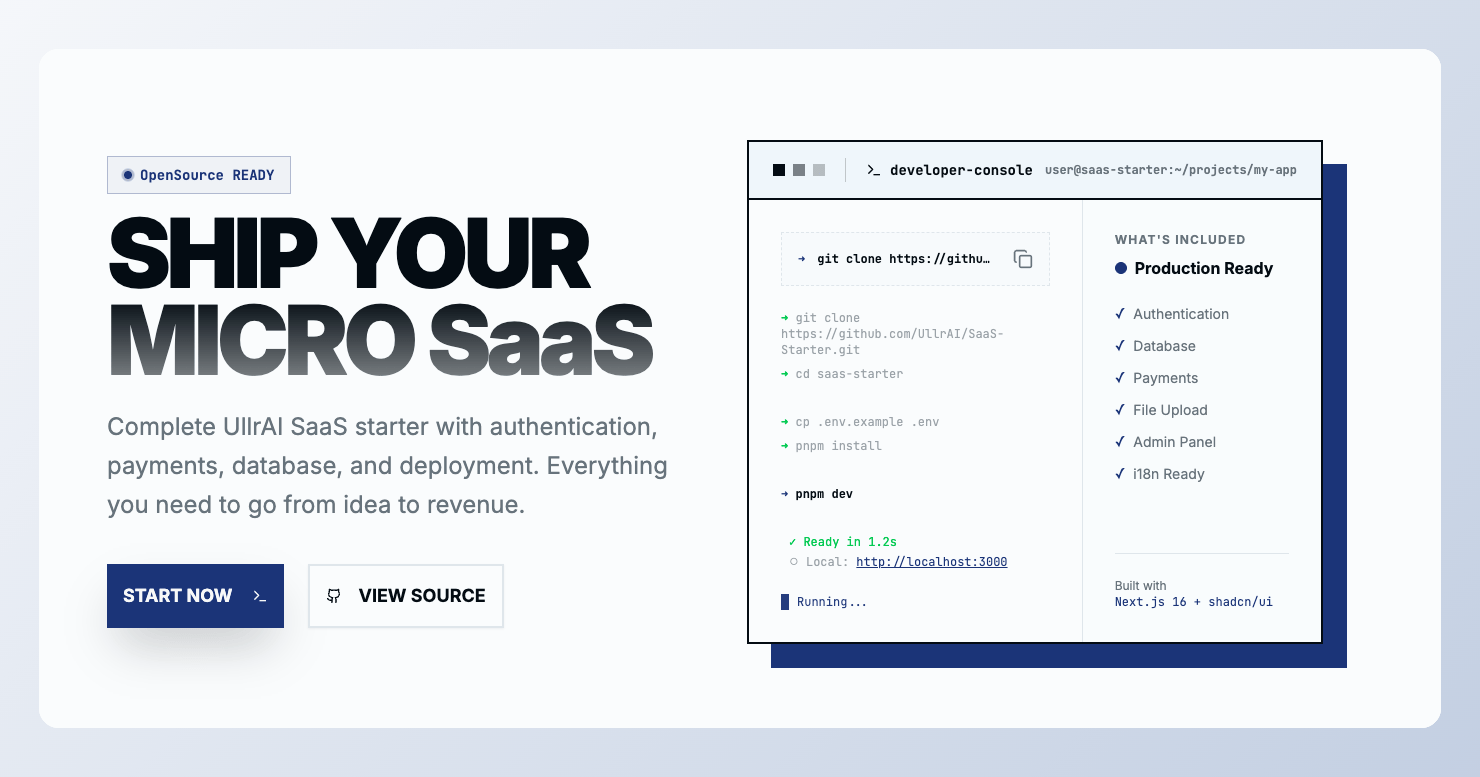Click the START NOW button

click(195, 596)
